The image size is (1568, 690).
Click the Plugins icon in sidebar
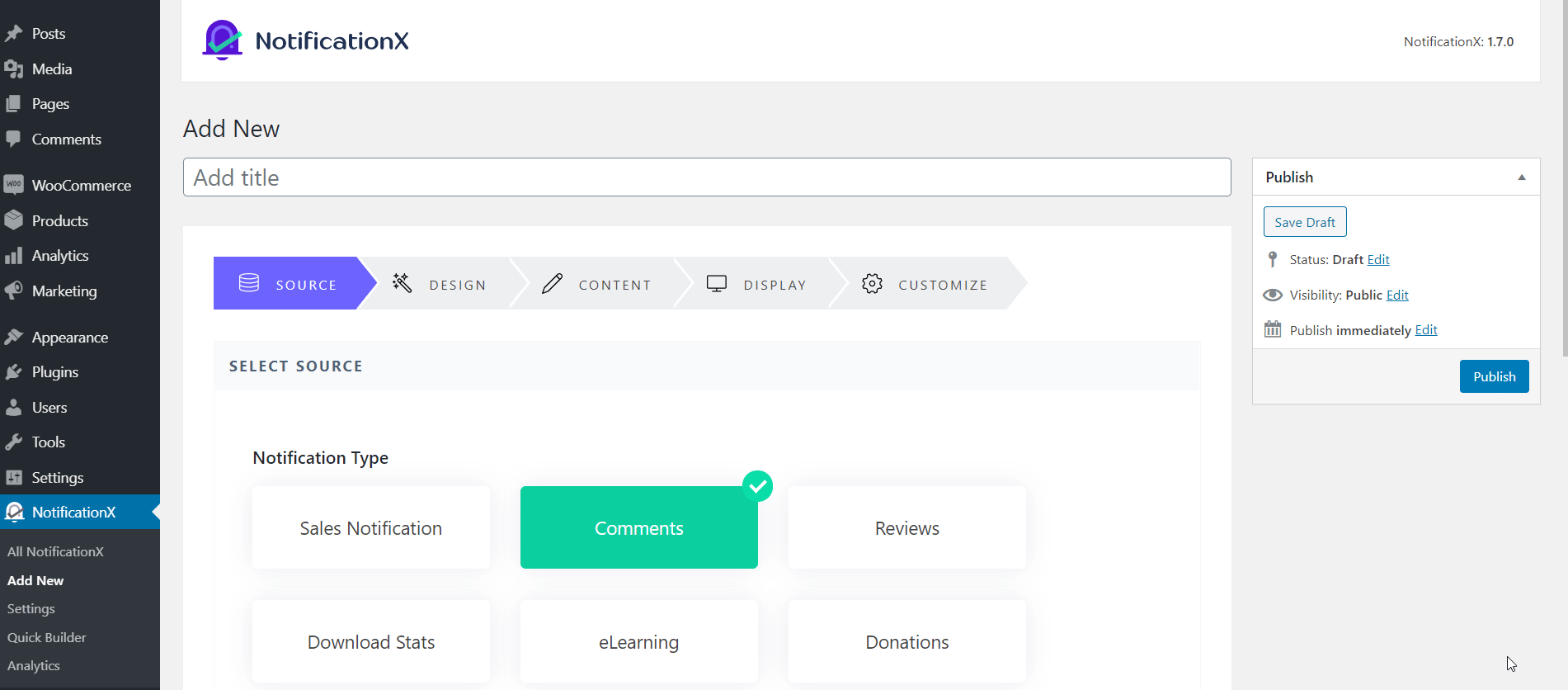pos(14,372)
